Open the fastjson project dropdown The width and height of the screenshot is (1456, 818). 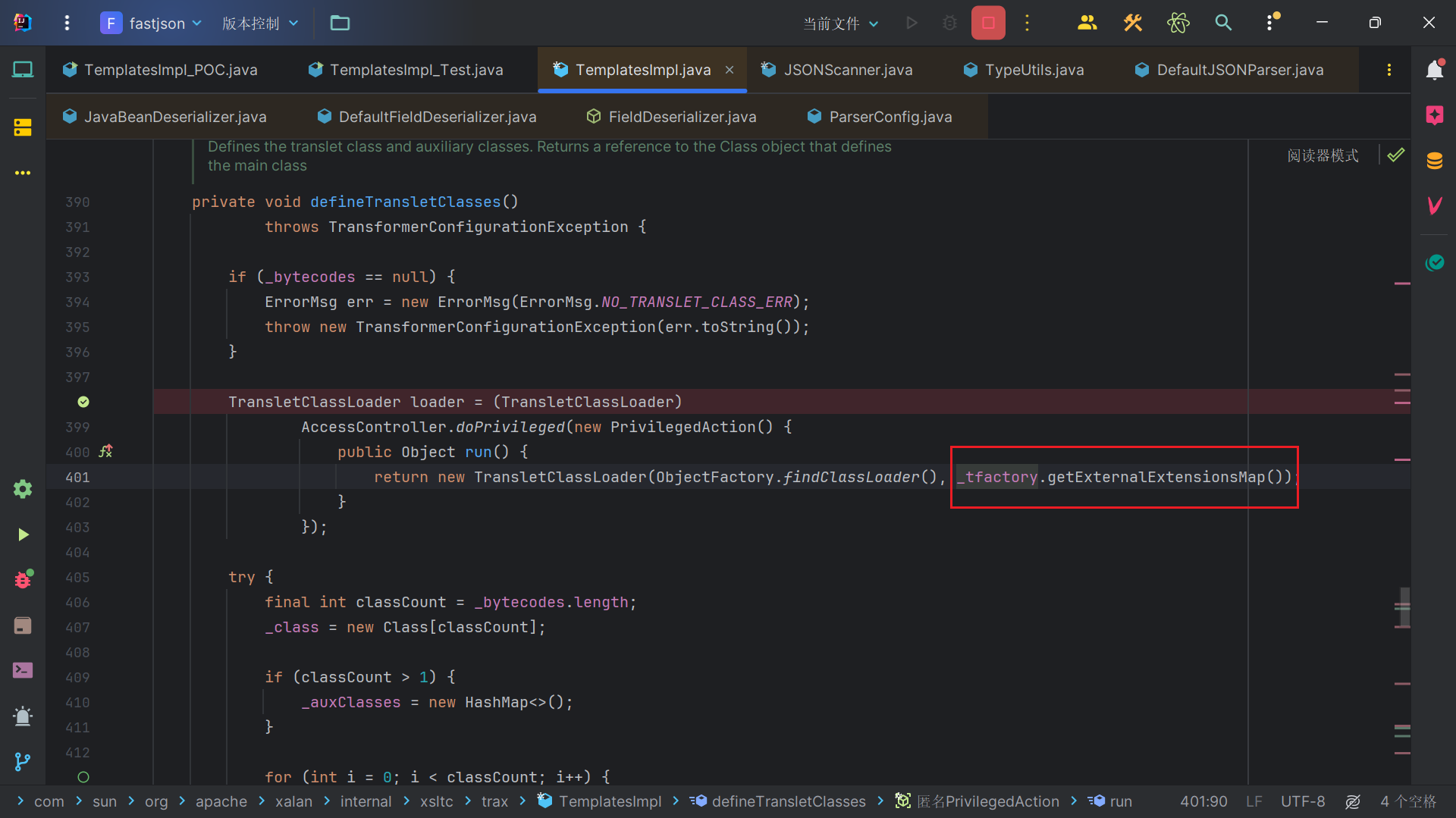coord(152,23)
